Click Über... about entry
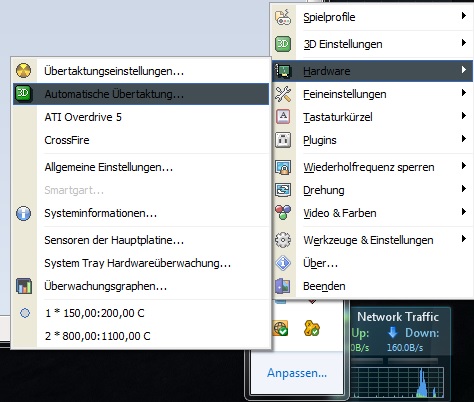Screen dimensions: 474x402 coord(372,263)
